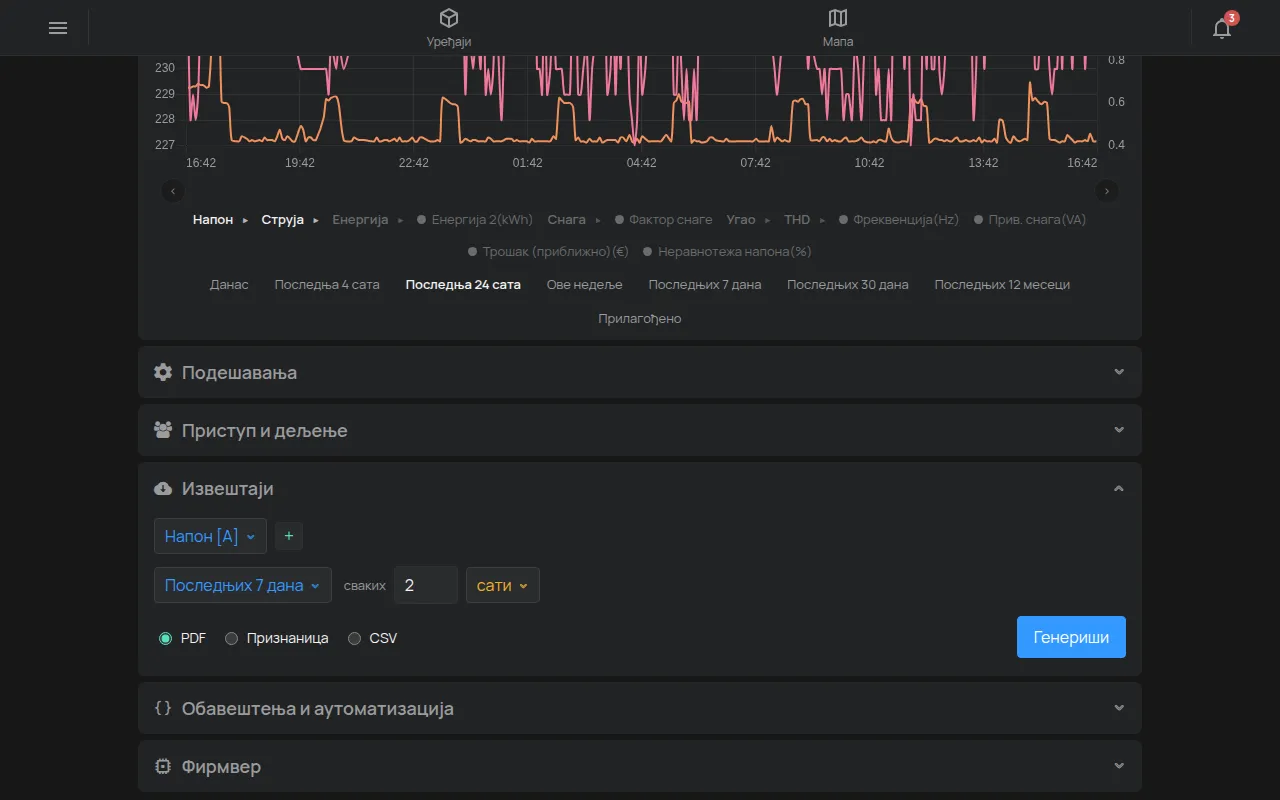Viewport: 1280px width, 800px height.
Task: Toggle the Прив. снага(VA) chart series
Action: [1030, 219]
